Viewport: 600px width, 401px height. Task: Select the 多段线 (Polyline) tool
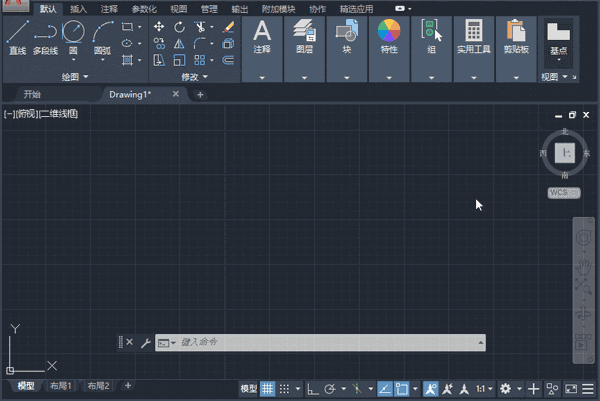point(45,37)
